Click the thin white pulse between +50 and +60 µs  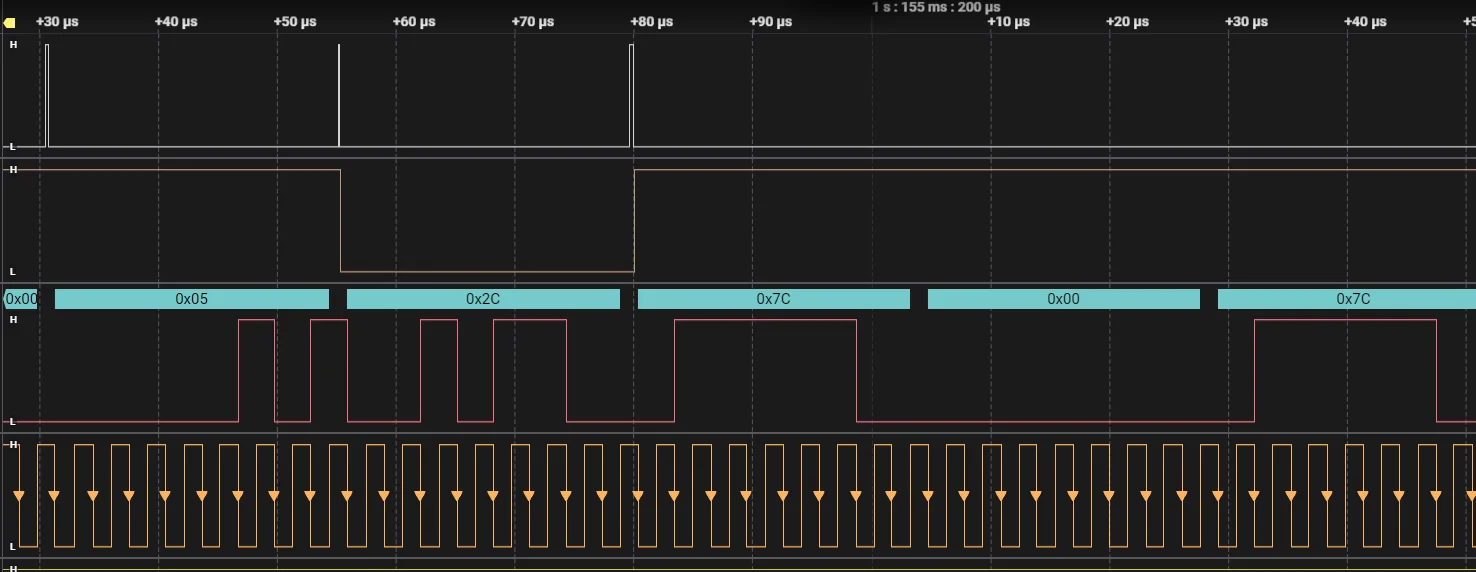pyautogui.click(x=339, y=95)
